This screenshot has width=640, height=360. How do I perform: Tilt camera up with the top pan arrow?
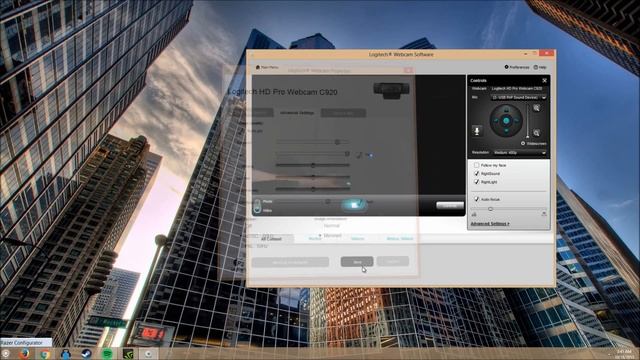tap(506, 109)
